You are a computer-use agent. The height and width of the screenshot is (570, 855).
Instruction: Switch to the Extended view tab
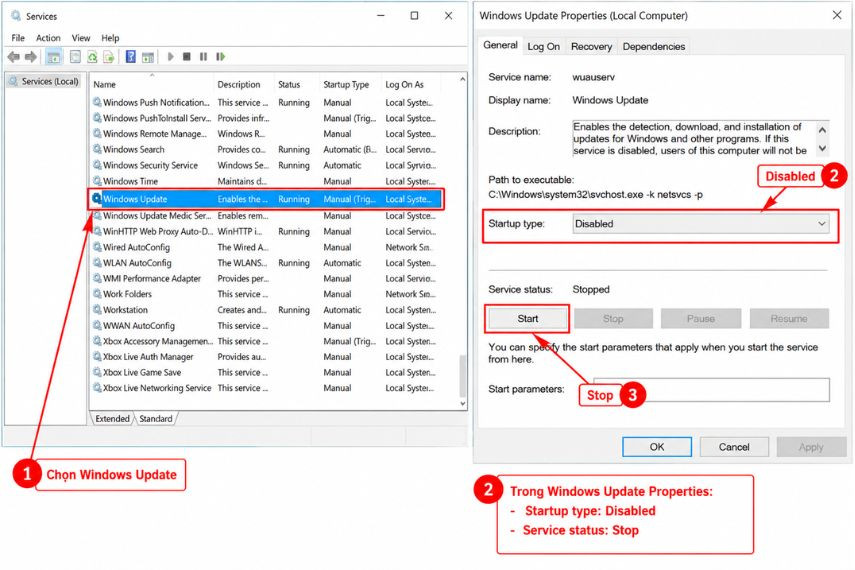point(112,418)
